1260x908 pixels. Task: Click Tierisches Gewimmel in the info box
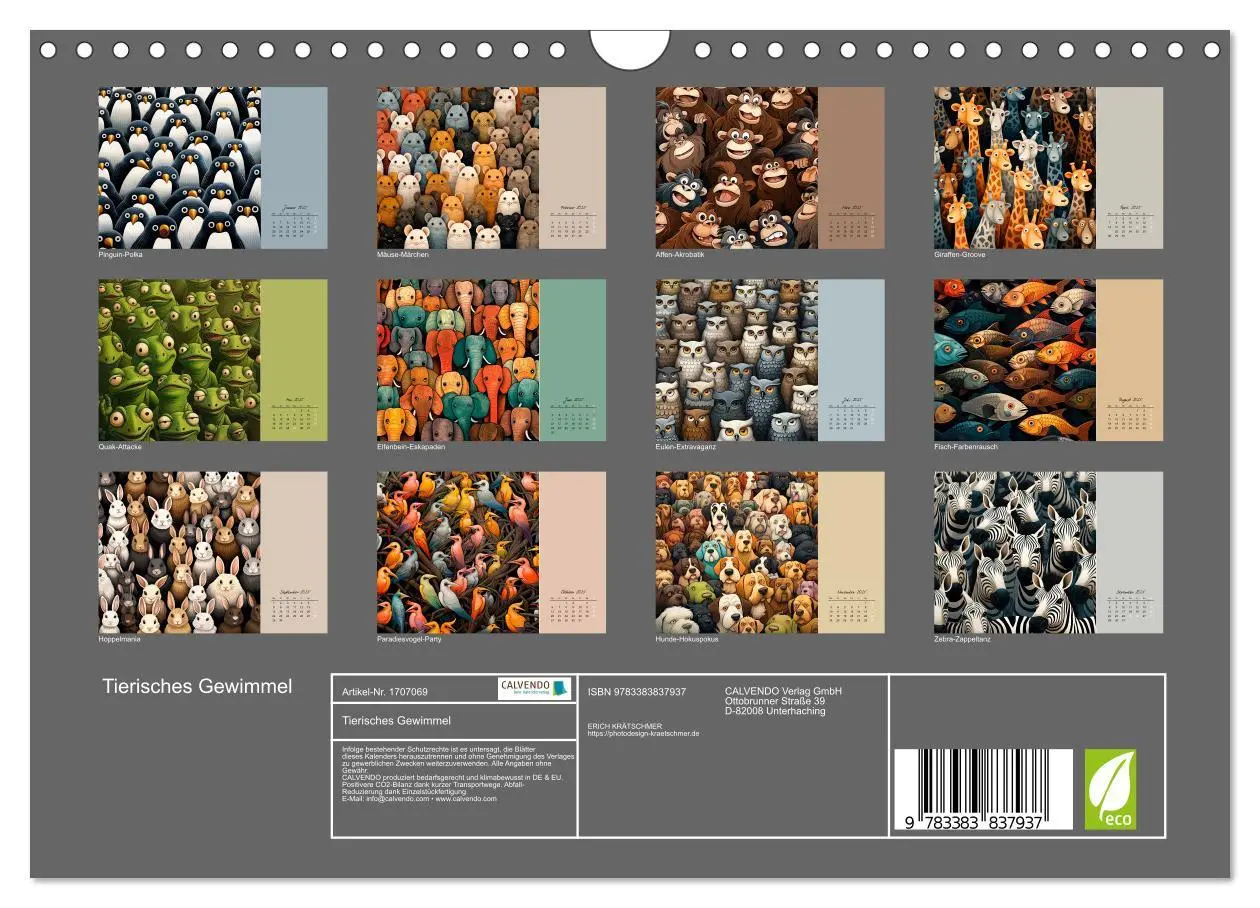point(396,720)
